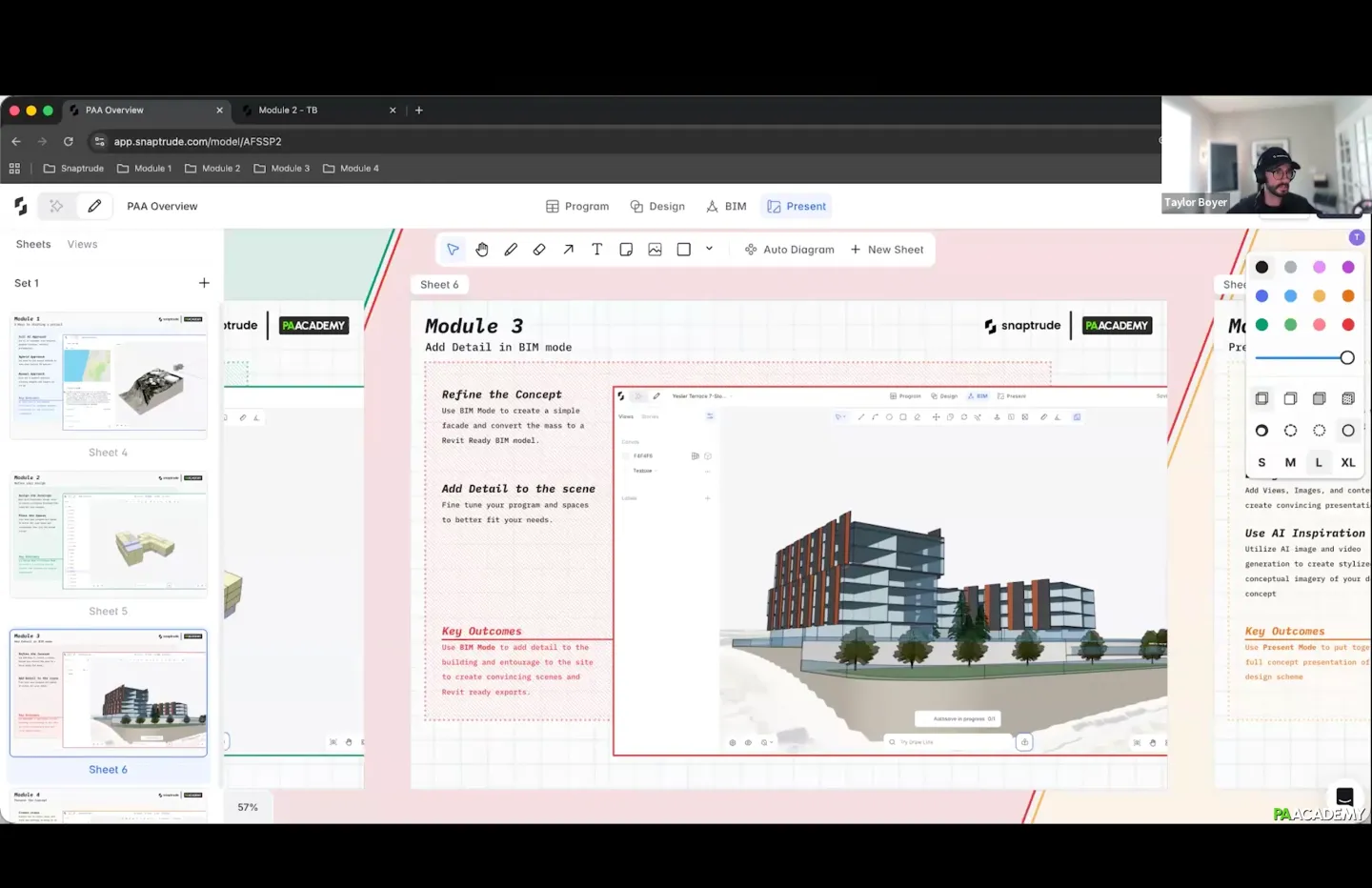Screen dimensions: 1372x888
Task: Select the pencil draw tool
Action: click(x=511, y=250)
